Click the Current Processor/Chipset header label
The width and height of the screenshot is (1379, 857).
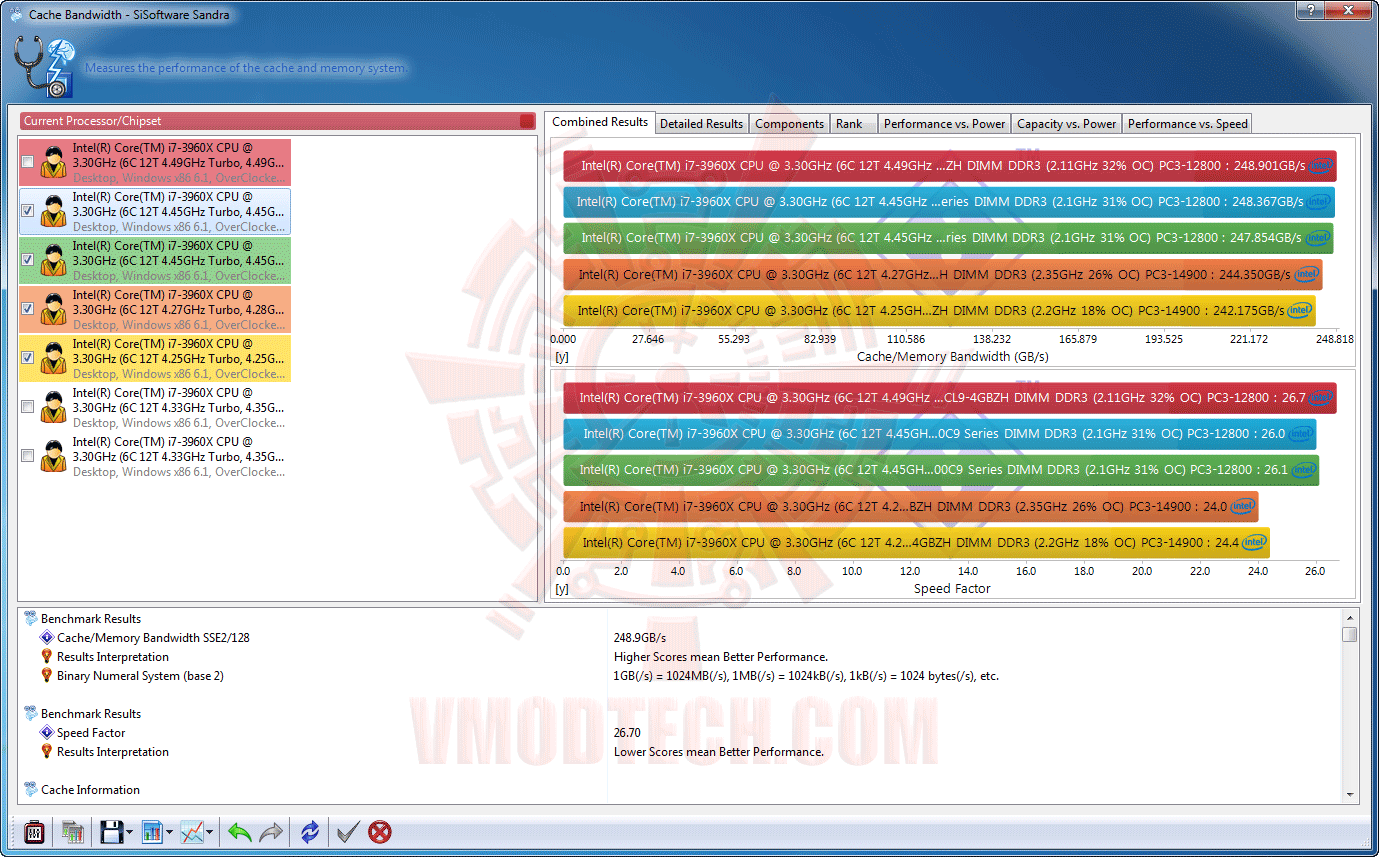[x=93, y=121]
